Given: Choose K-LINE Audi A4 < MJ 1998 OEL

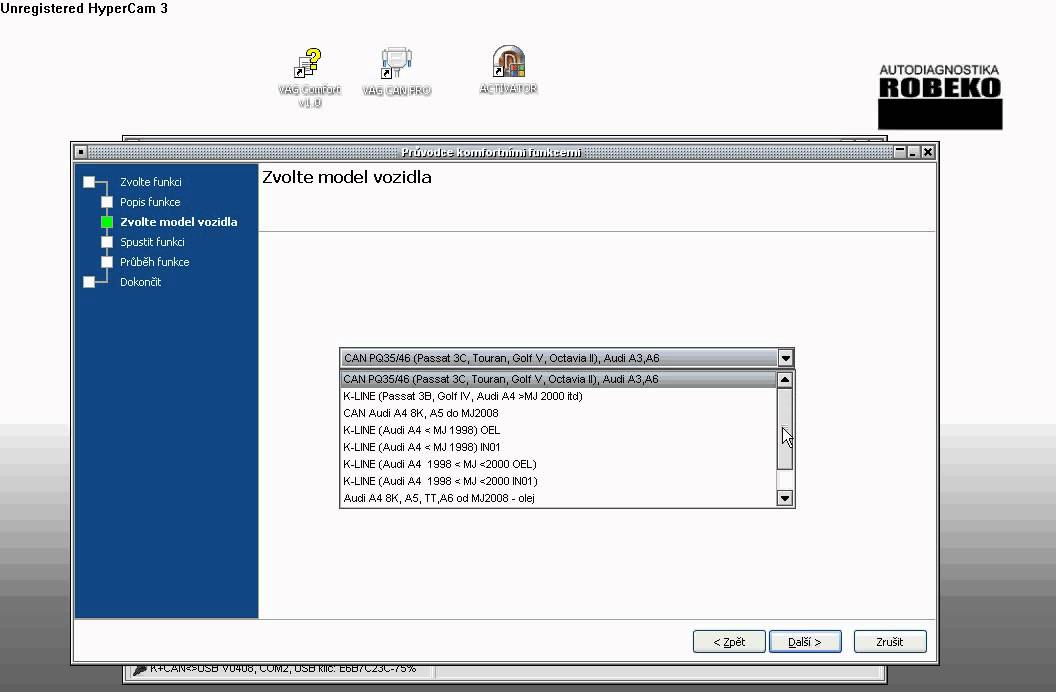Looking at the screenshot, I should (x=558, y=430).
